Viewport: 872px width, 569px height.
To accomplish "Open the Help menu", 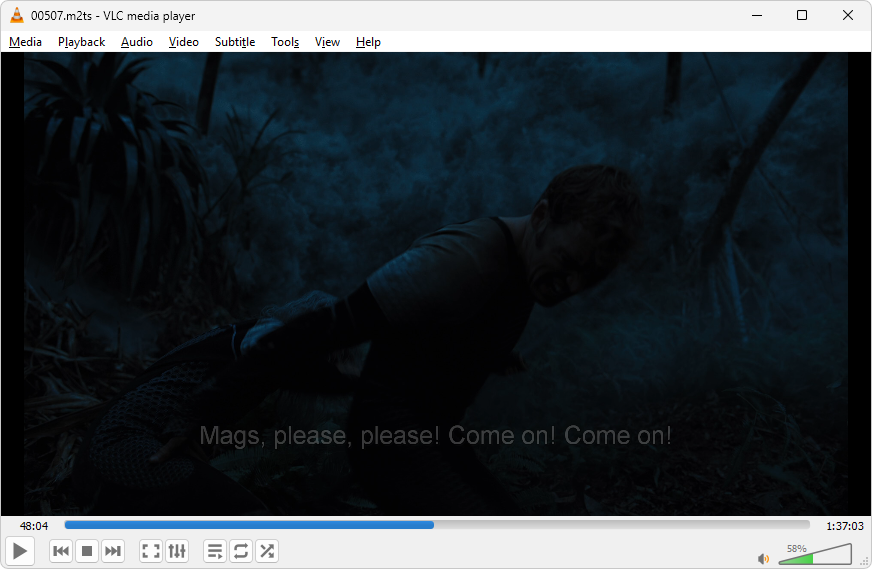I will (368, 42).
